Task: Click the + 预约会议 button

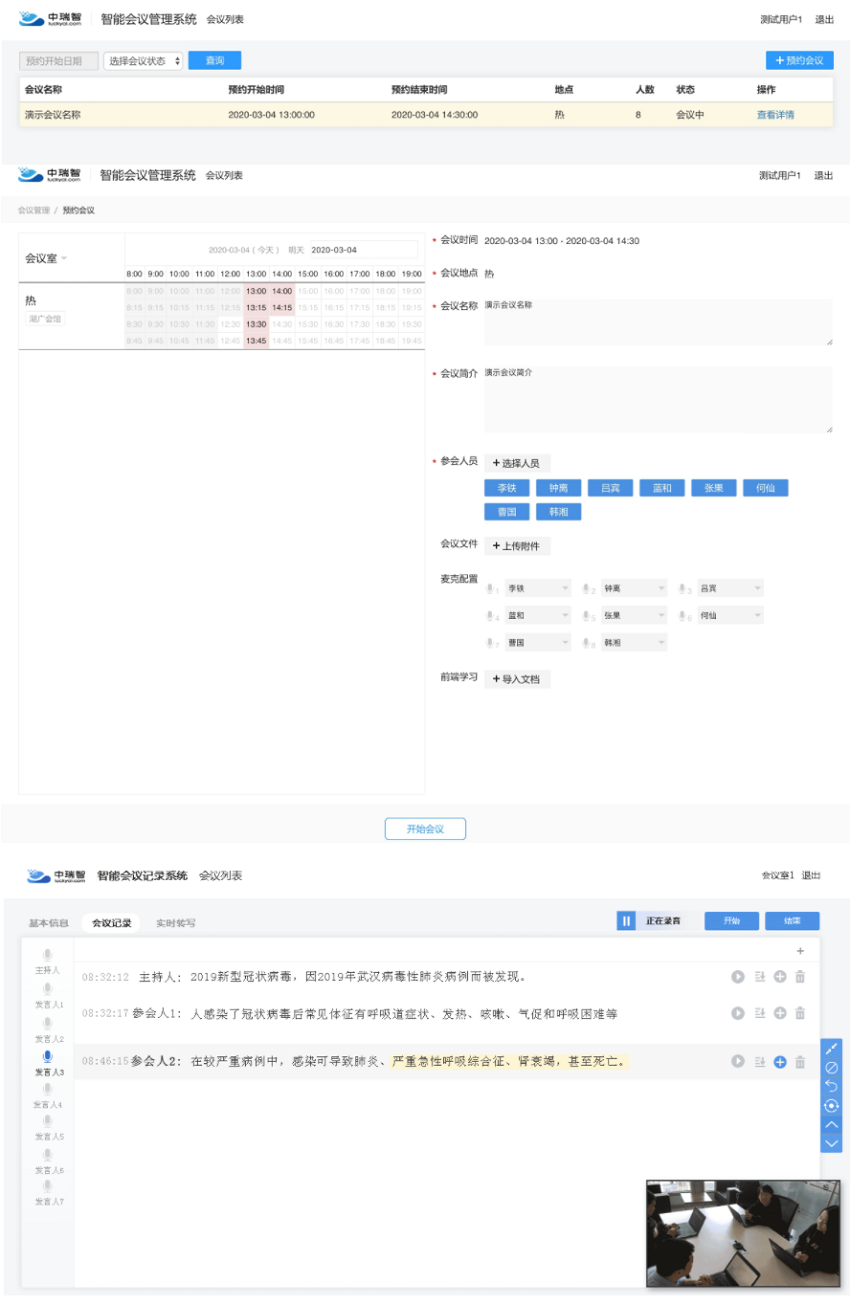Action: (799, 61)
